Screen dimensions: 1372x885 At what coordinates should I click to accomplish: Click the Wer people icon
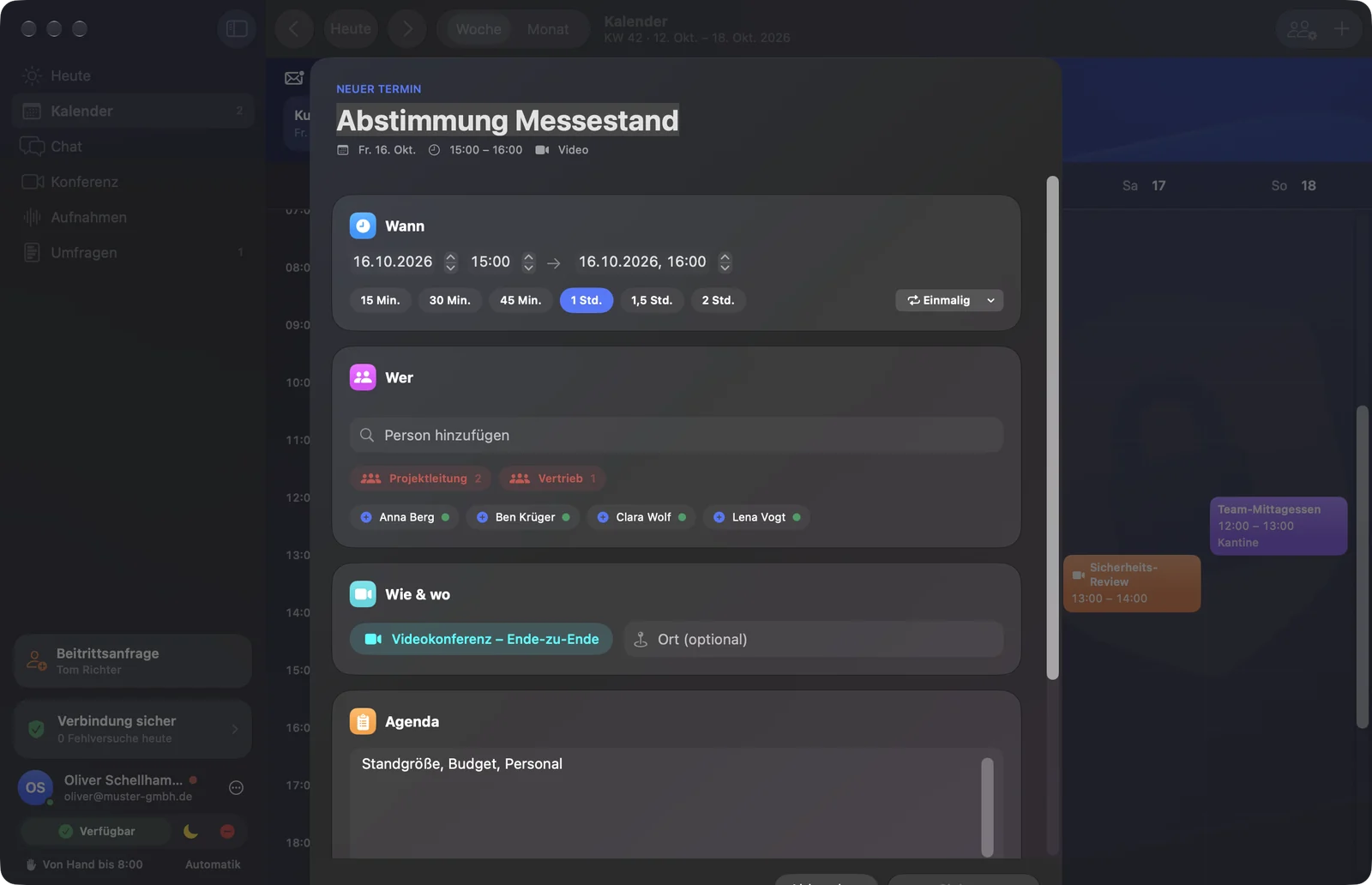pos(363,377)
